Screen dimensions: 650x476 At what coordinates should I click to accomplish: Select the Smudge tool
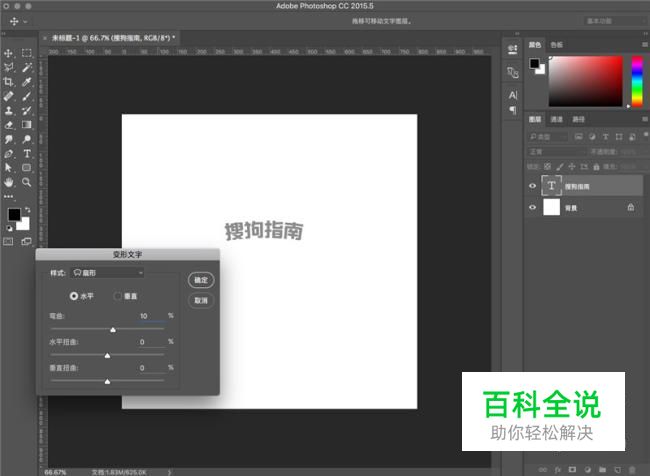click(8, 139)
